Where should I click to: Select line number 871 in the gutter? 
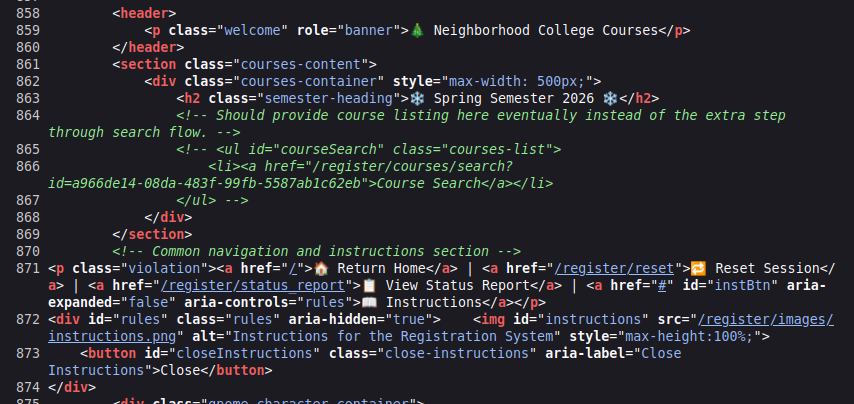click(22, 268)
